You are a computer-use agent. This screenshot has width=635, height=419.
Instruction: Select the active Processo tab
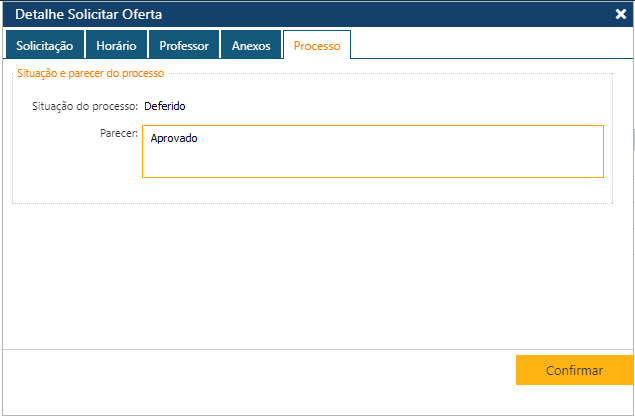[316, 46]
